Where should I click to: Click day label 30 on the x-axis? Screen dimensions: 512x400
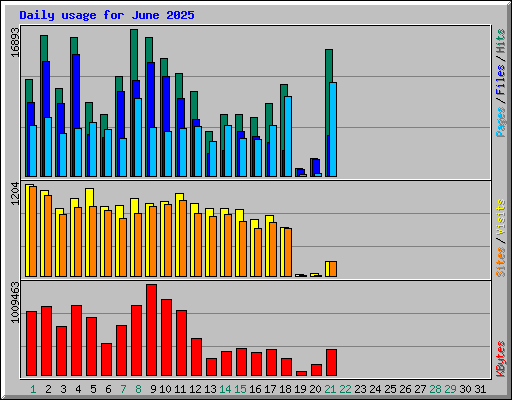(465, 389)
